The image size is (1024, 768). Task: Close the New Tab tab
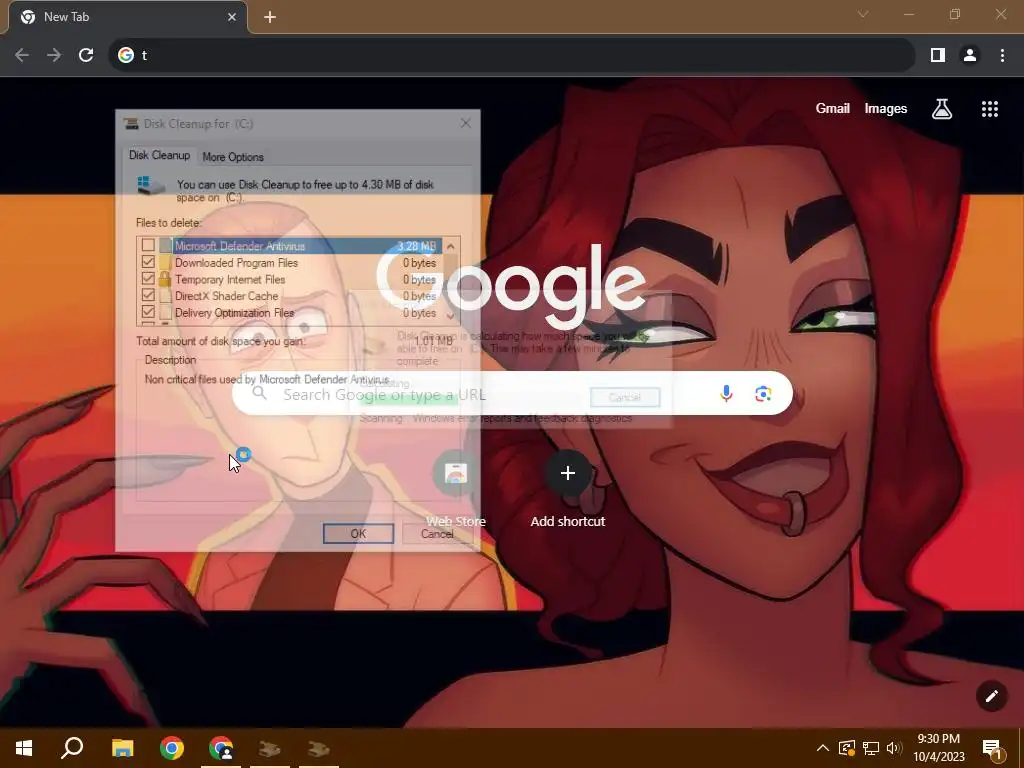click(231, 17)
